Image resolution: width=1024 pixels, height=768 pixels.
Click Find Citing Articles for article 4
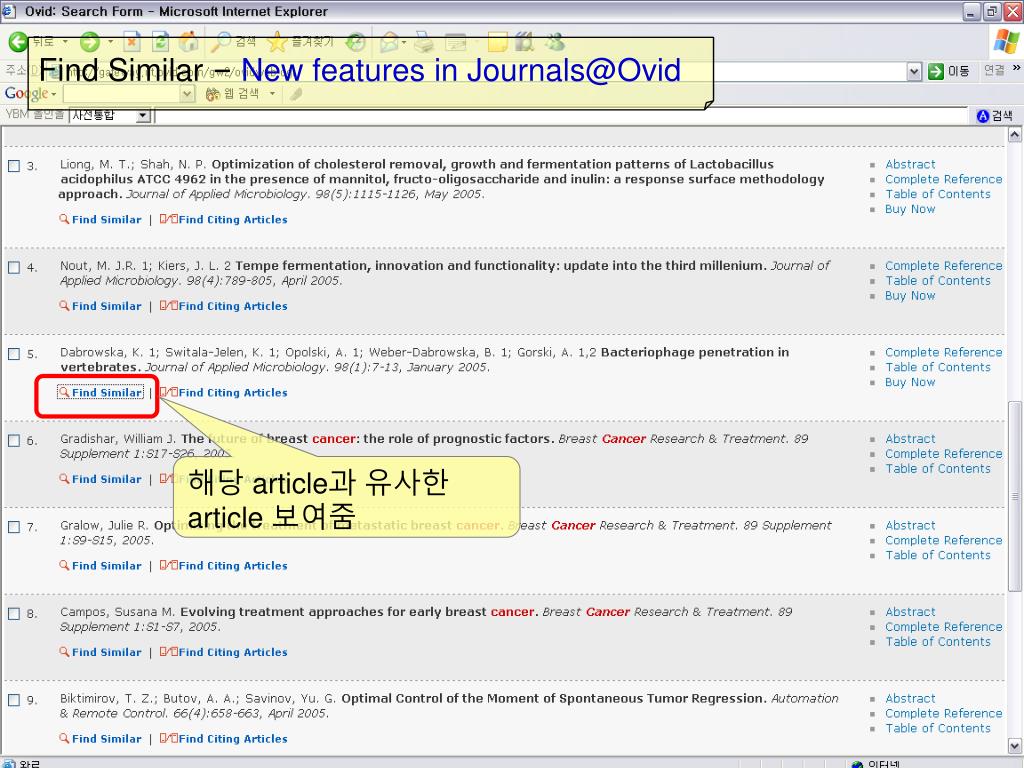coord(233,306)
